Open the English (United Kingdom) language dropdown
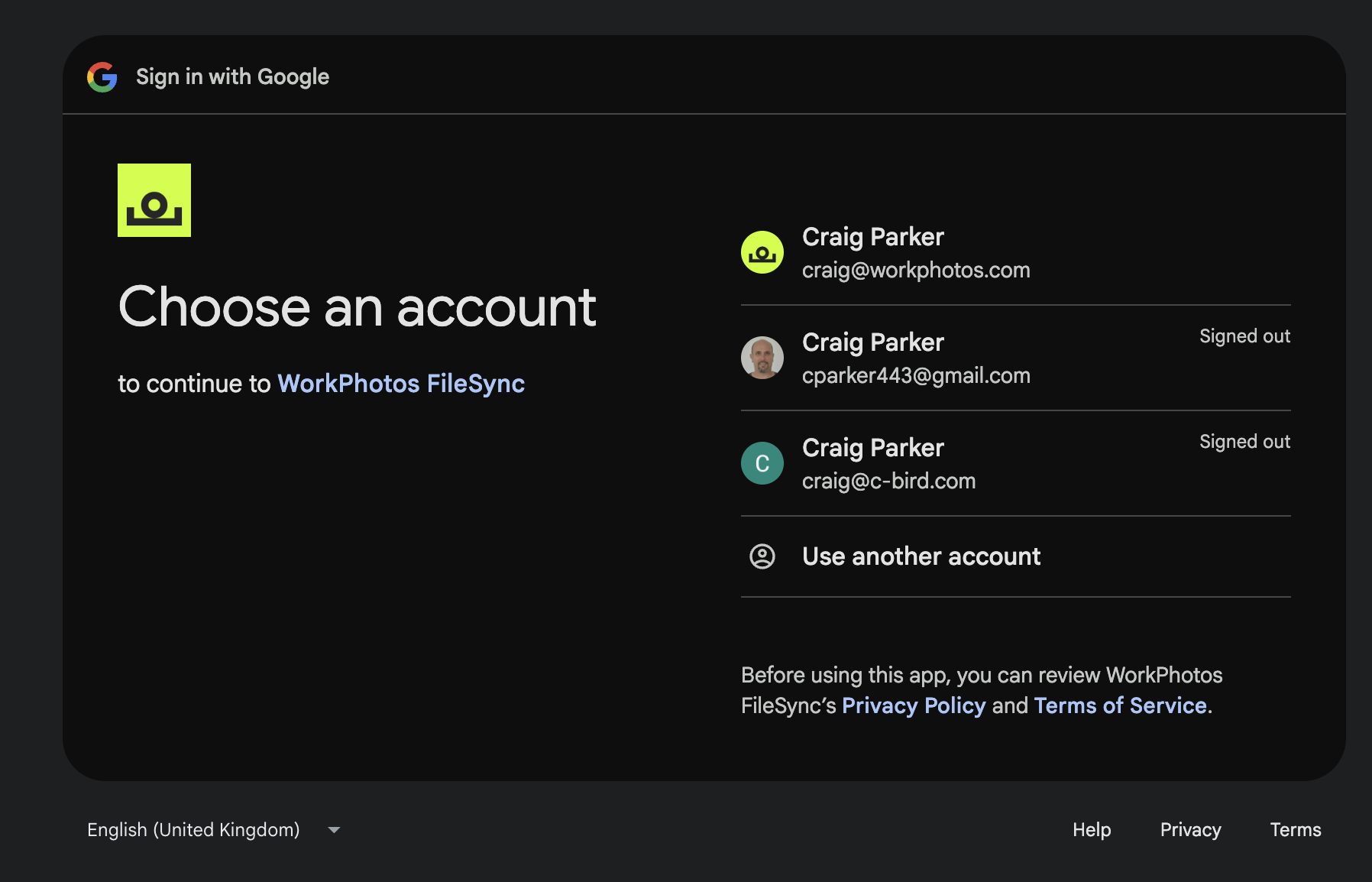Viewport: 1372px width, 882px height. tap(214, 830)
